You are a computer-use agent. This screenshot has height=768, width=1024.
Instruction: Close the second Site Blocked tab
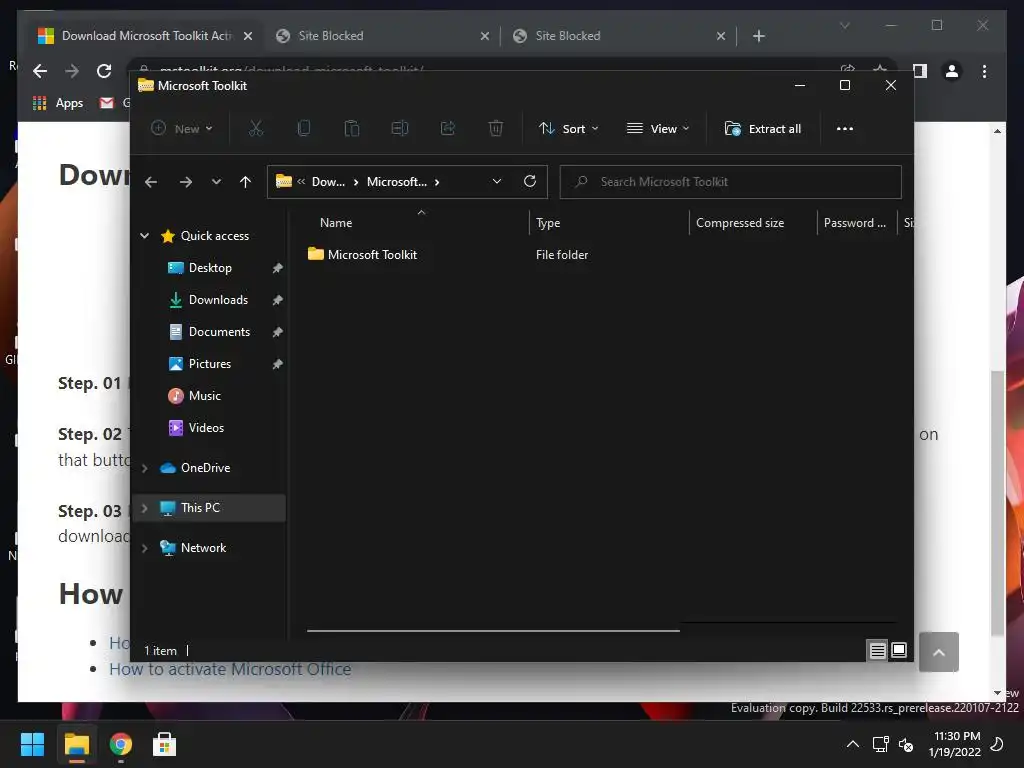tap(721, 36)
